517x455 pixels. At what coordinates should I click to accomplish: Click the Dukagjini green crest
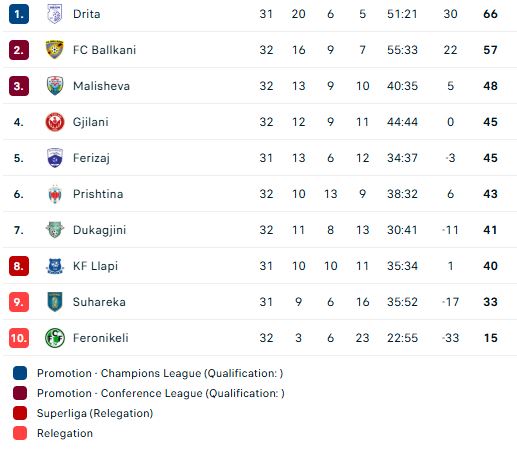[55, 230]
